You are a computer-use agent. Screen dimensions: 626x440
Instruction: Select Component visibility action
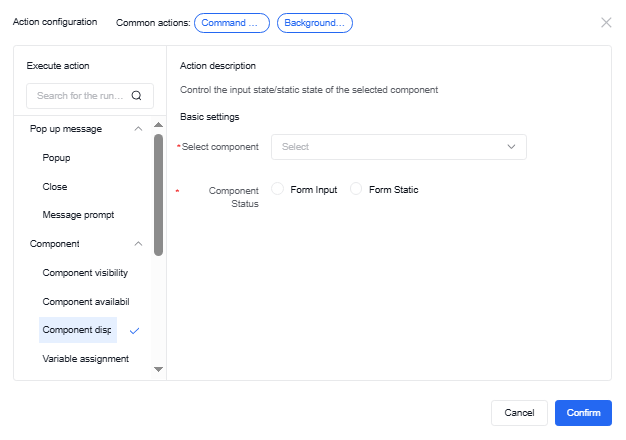click(85, 273)
